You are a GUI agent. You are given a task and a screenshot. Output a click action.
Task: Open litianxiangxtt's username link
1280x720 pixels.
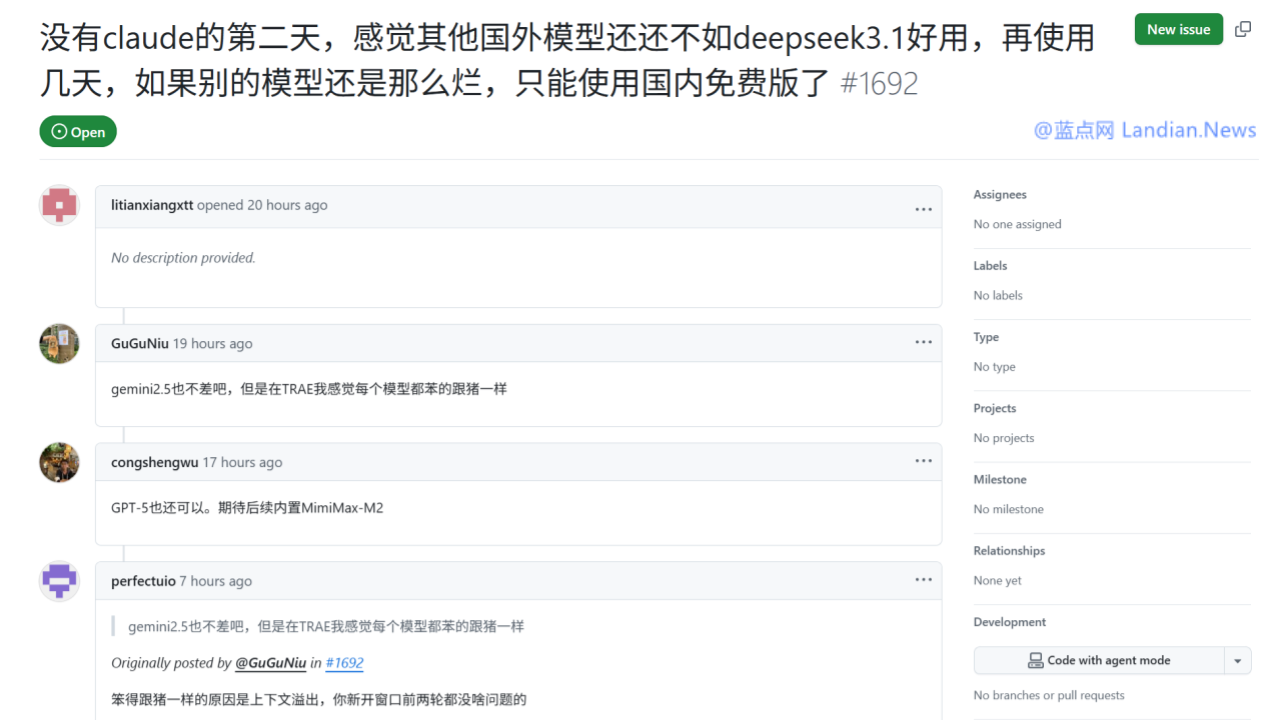point(152,205)
